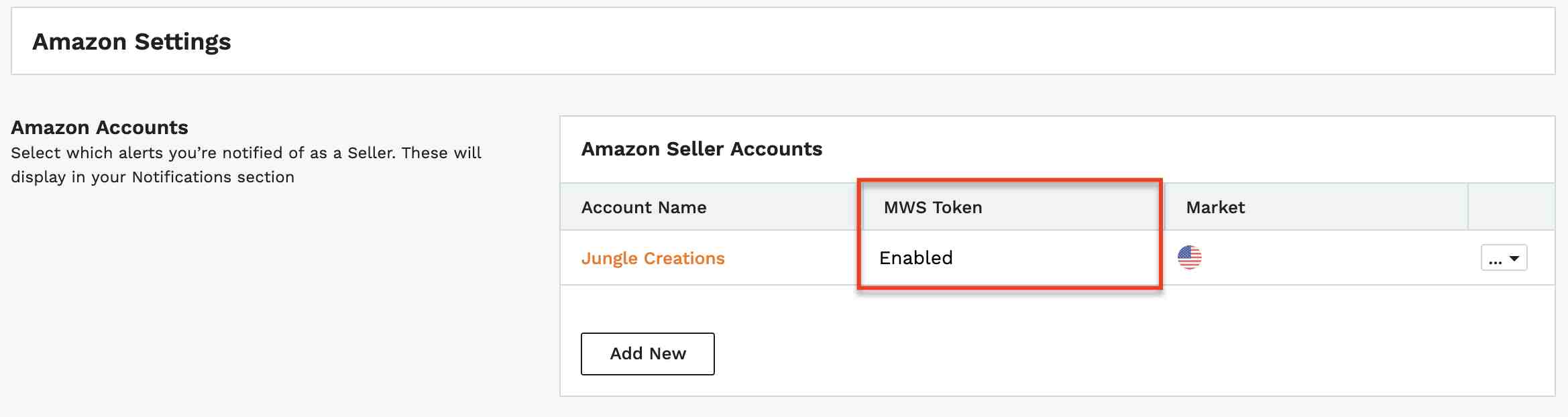Click the blank last column header cell

[x=1511, y=207]
